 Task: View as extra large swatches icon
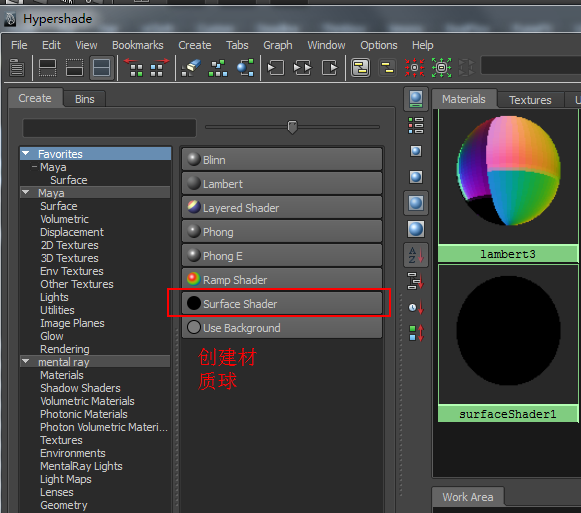click(x=416, y=229)
